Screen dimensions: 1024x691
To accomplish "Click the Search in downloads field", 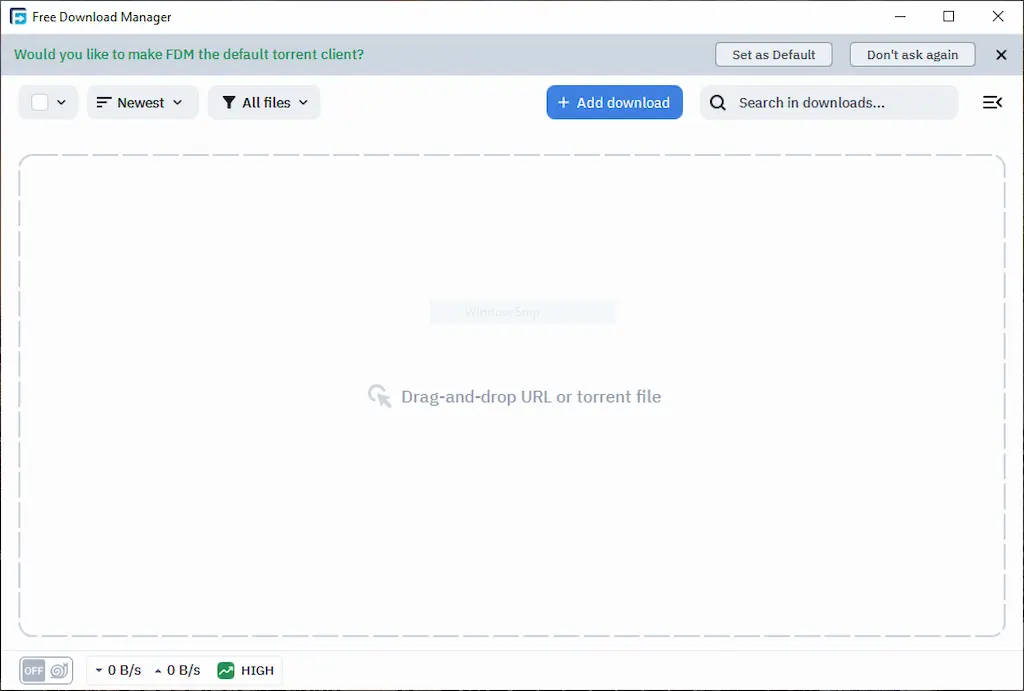I will click(x=829, y=103).
